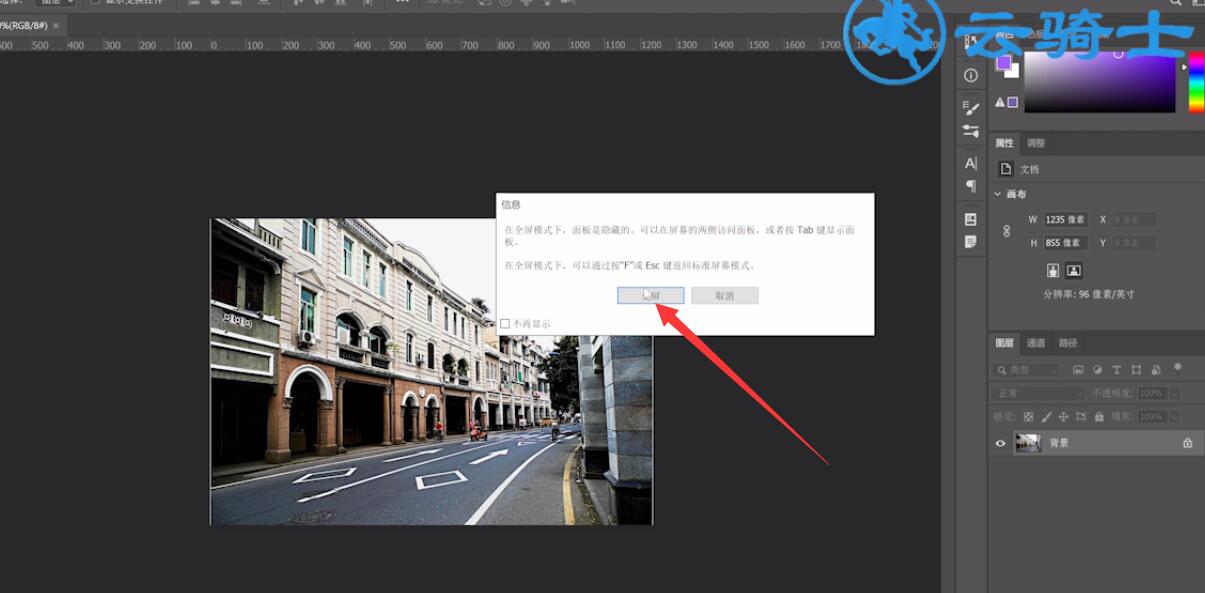1205x593 pixels.
Task: Hide the 背景 layer eye icon
Action: tap(1000, 443)
